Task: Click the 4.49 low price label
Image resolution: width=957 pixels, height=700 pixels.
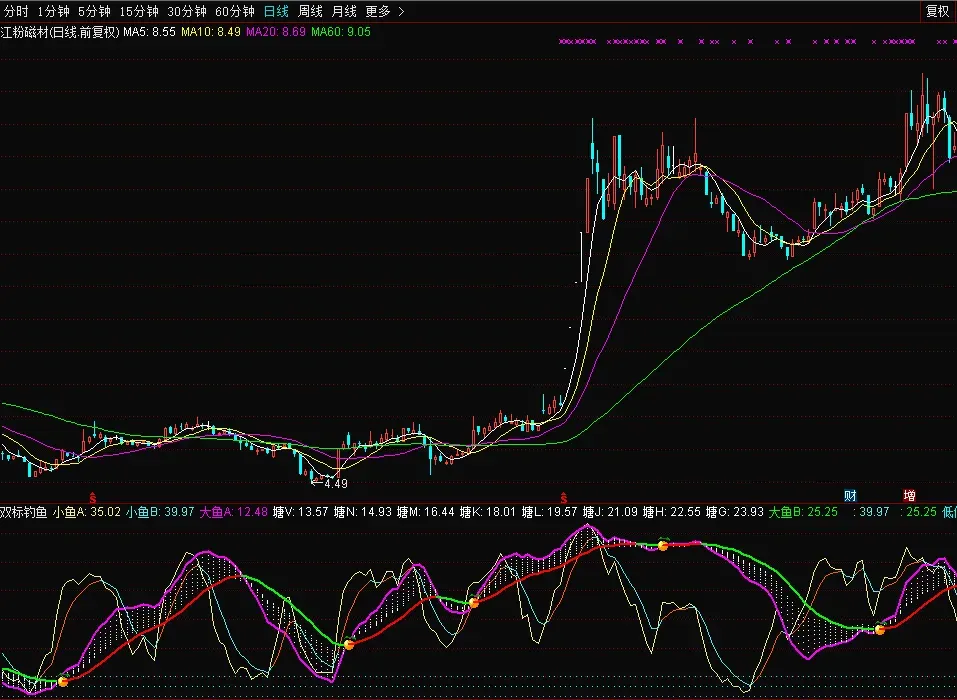Action: (x=336, y=483)
